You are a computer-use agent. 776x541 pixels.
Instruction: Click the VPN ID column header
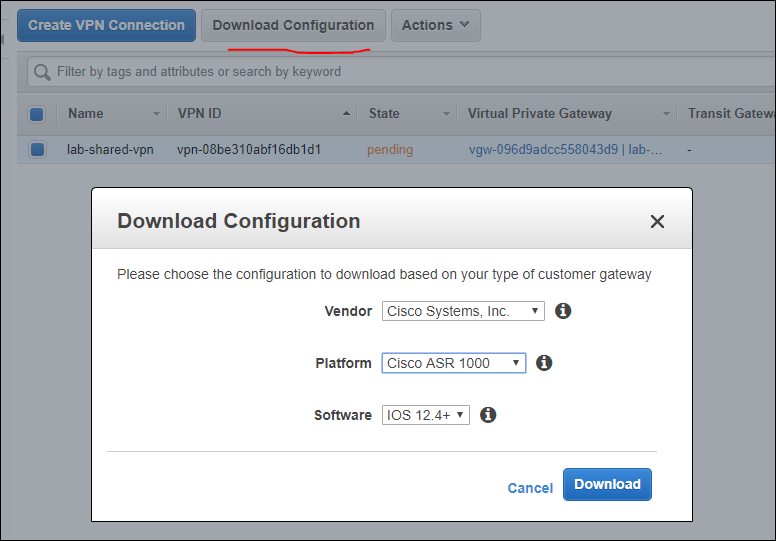(199, 113)
